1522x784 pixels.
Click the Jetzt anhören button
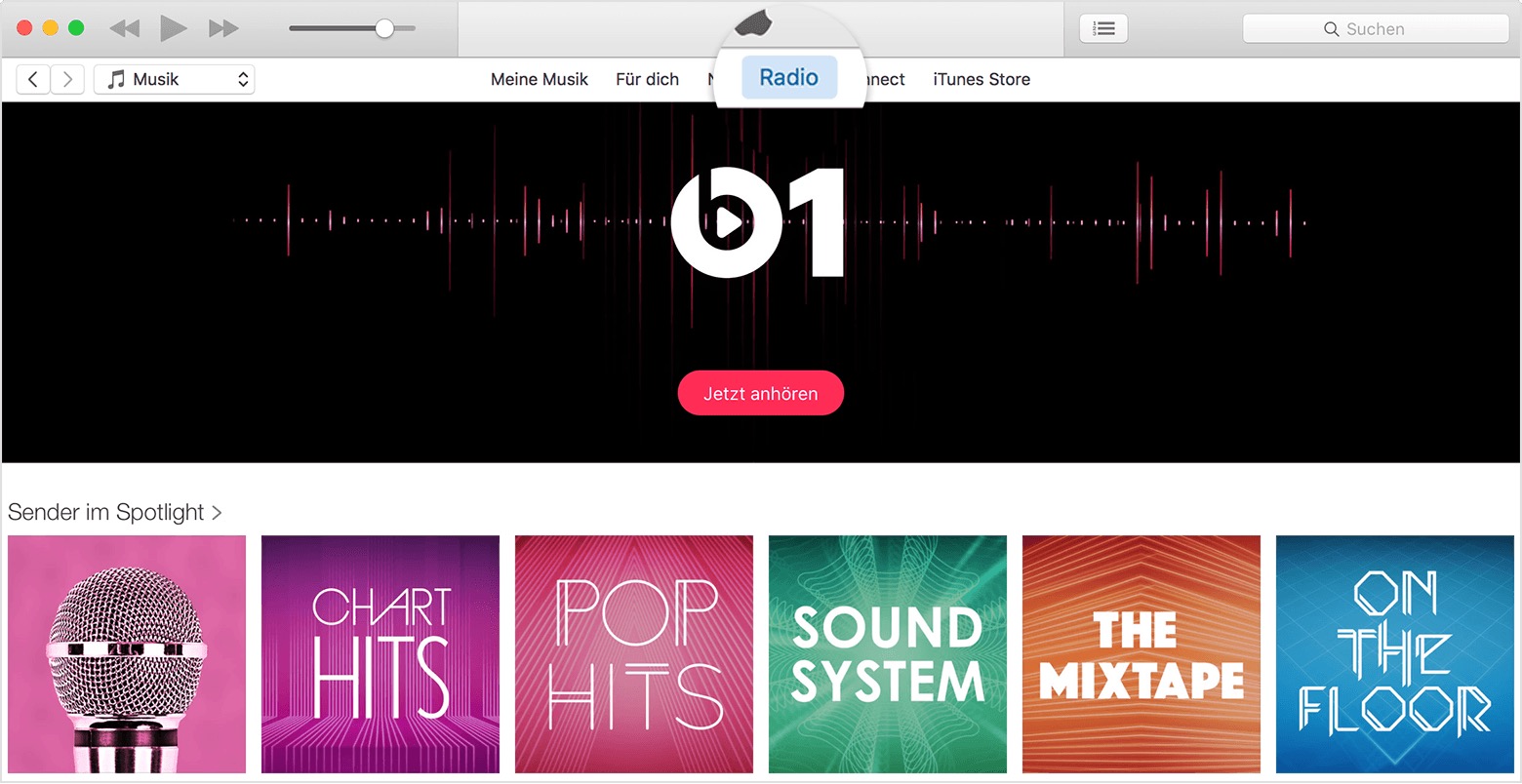pos(761,393)
